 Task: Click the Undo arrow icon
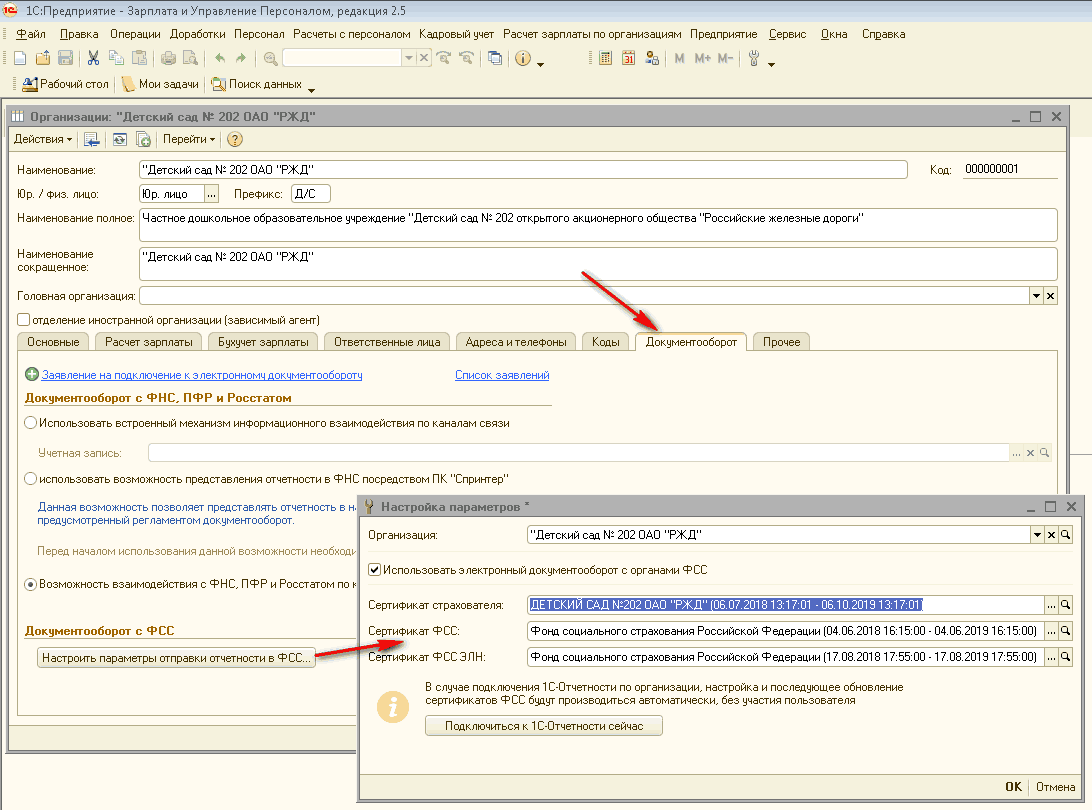coord(220,59)
